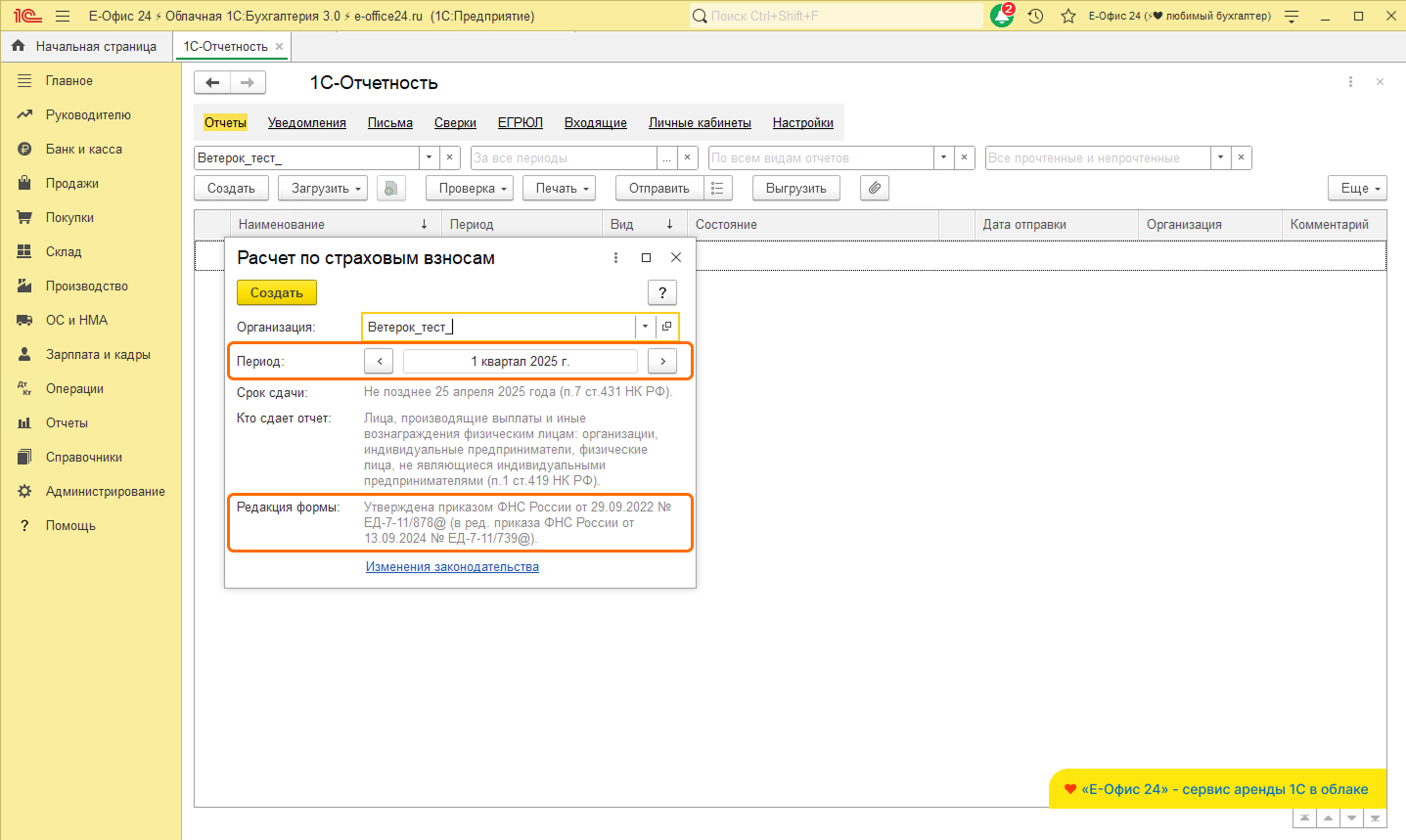
Task: Switch to Сверки tab
Action: tap(455, 123)
